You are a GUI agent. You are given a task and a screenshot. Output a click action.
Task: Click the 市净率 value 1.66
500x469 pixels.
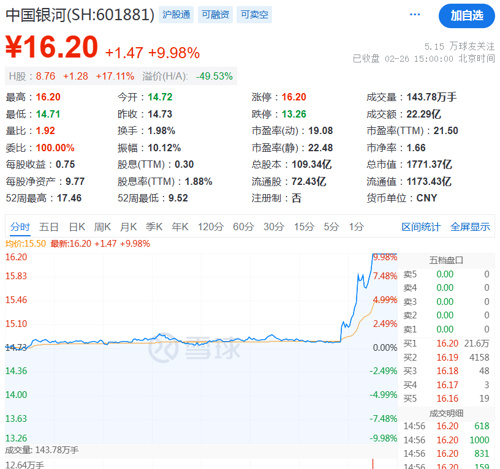(416, 148)
